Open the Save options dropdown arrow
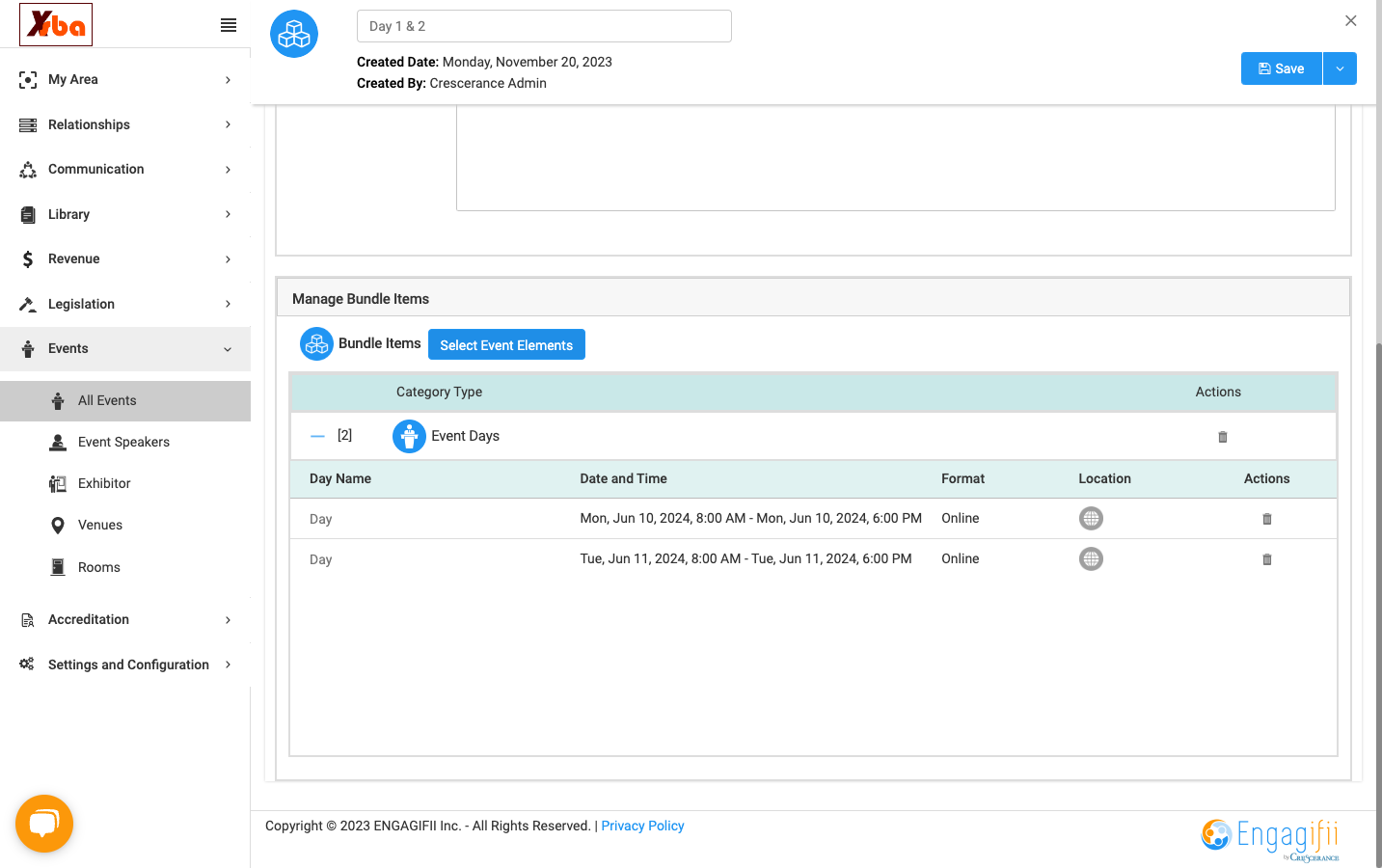 tap(1340, 68)
